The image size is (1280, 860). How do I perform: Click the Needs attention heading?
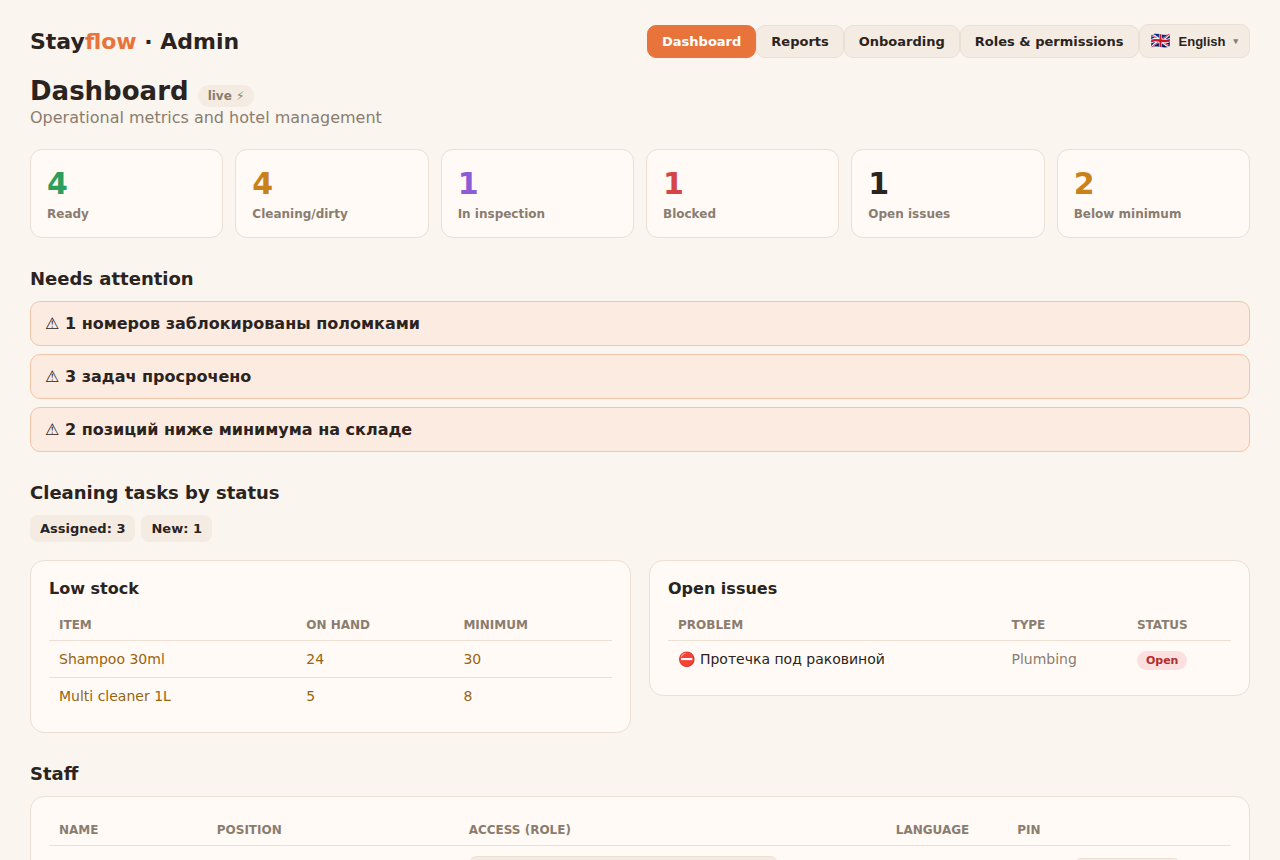[x=112, y=278]
